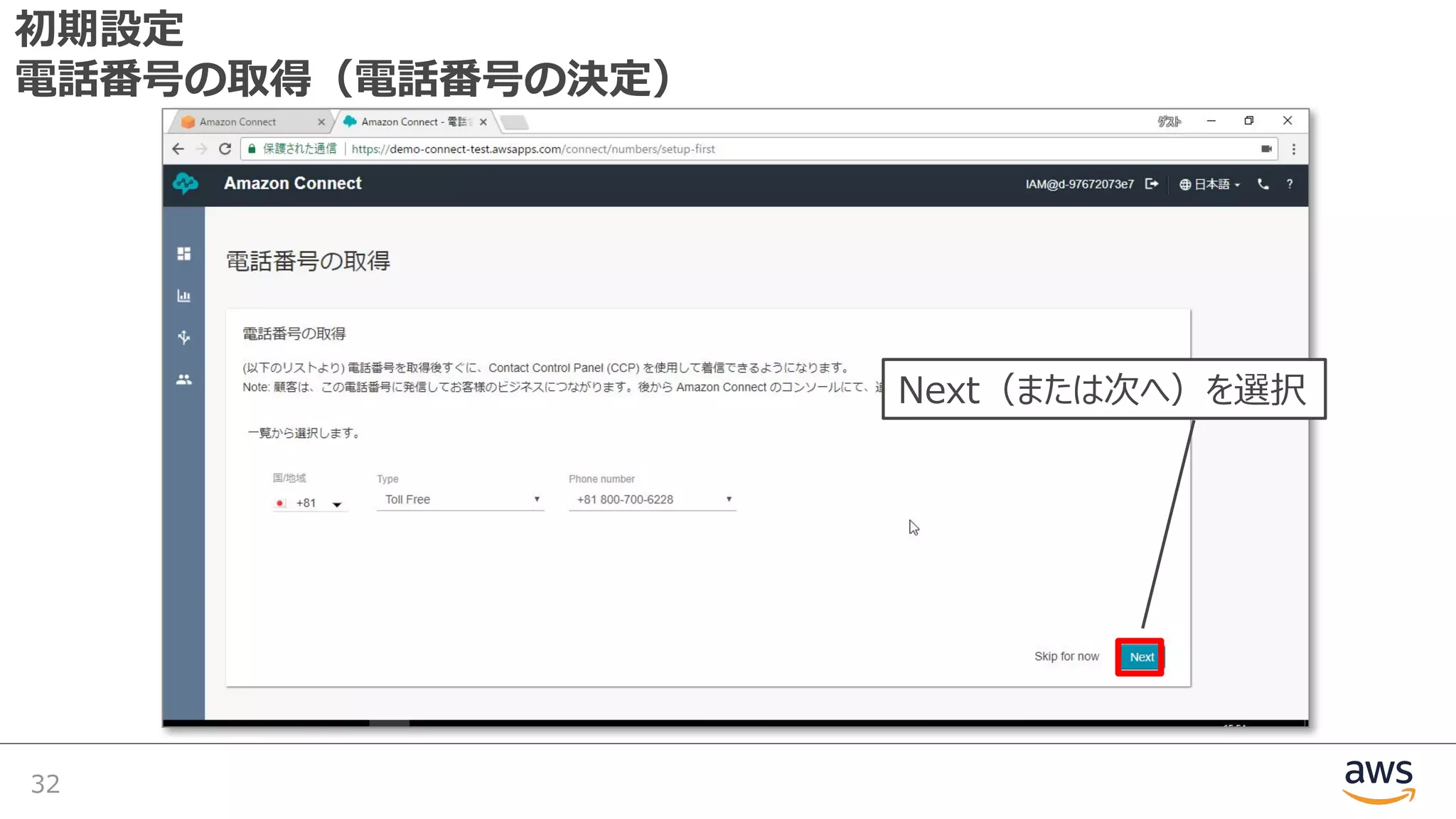Click the Phone number field label

pos(601,479)
